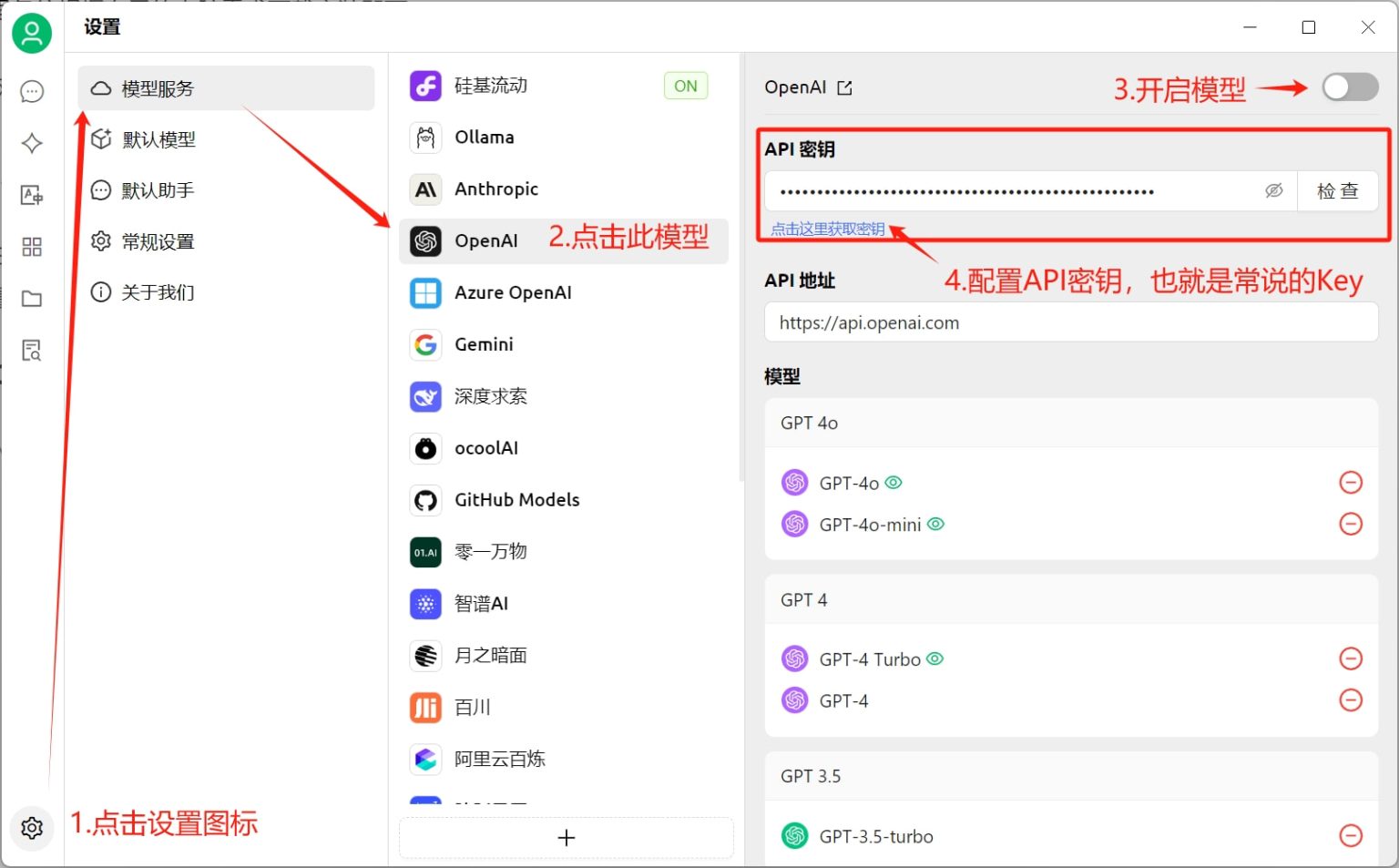Open the 阿里云百炼 model provider
The height and width of the screenshot is (868, 1399).
pos(499,759)
